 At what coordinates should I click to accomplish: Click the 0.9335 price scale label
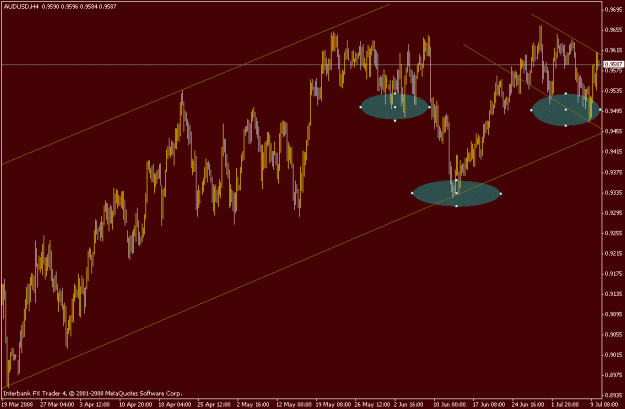pos(614,192)
